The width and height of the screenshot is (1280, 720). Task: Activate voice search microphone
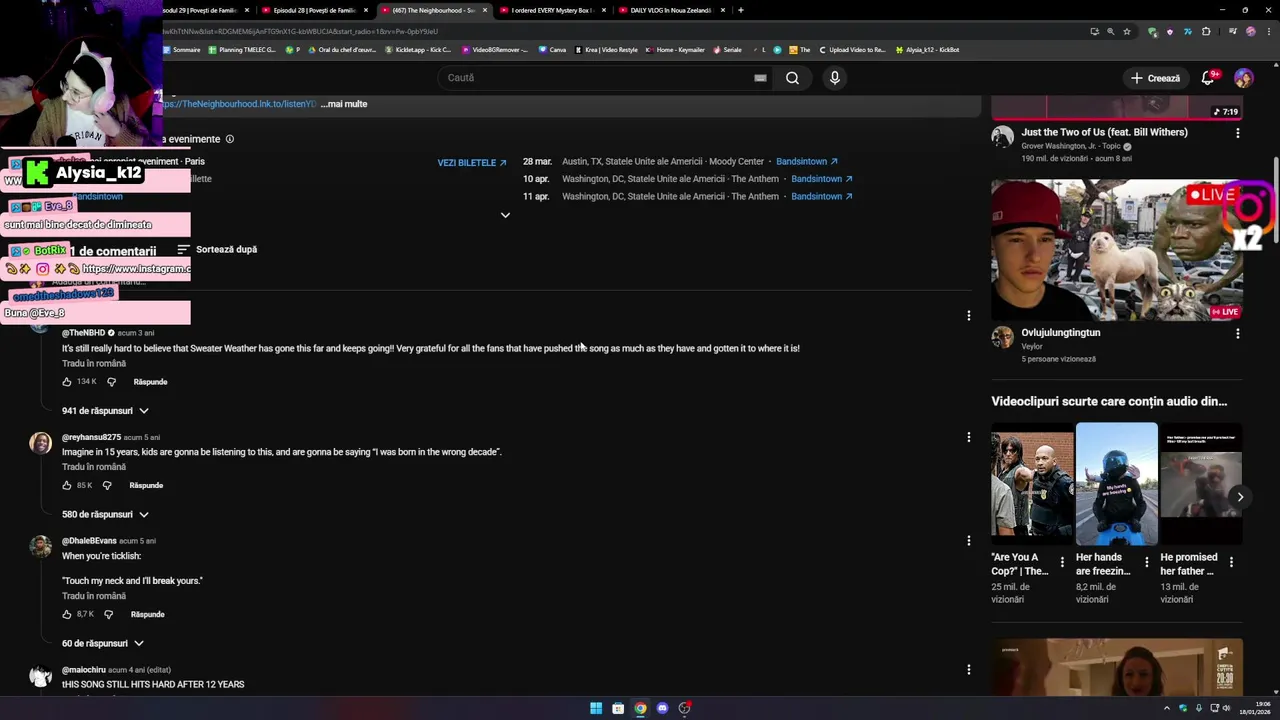835,78
